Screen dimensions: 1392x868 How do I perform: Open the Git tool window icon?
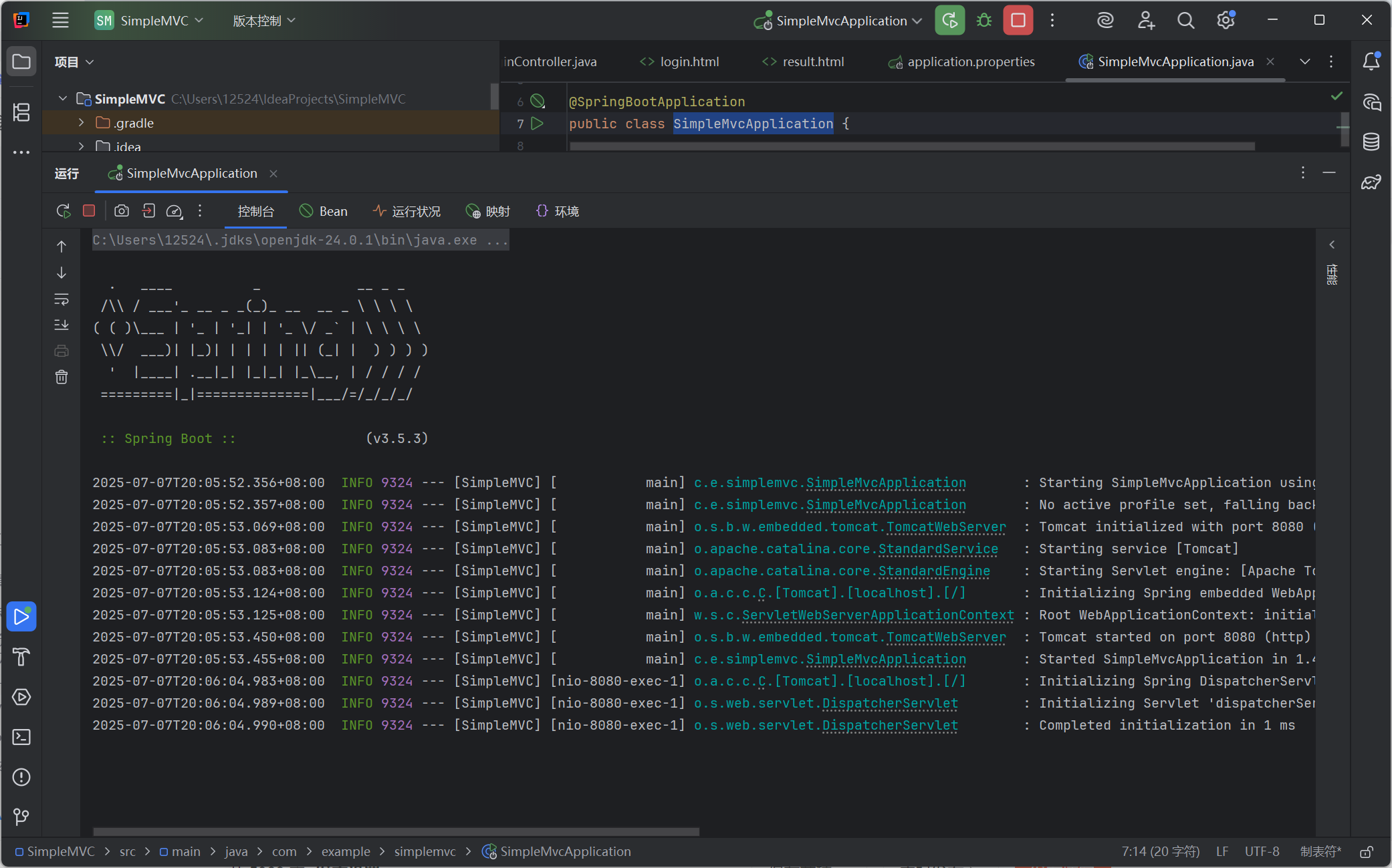21,817
